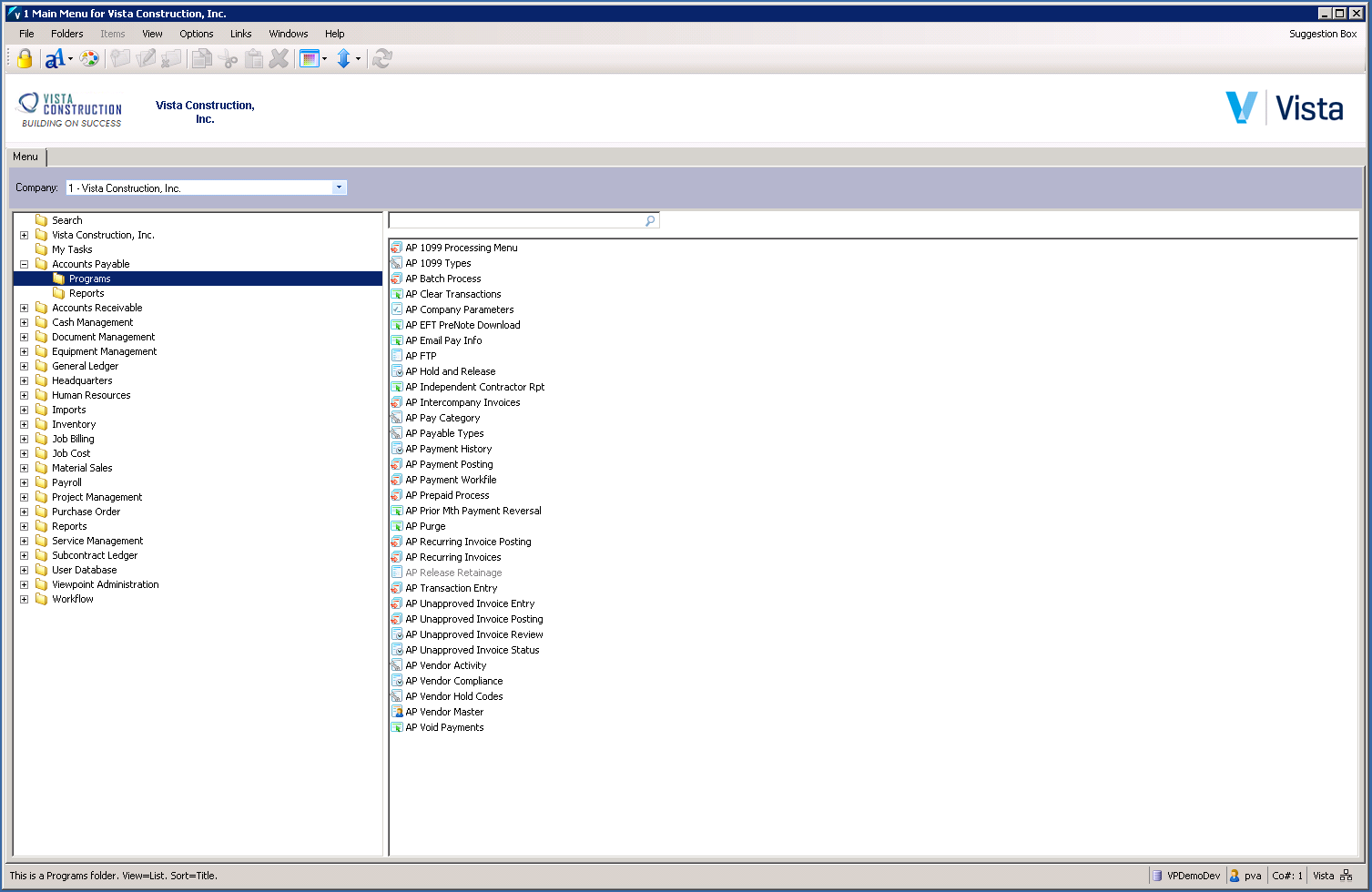Click the new folder toolbar icon
Screen dimensions: 1372x892
click(120, 59)
